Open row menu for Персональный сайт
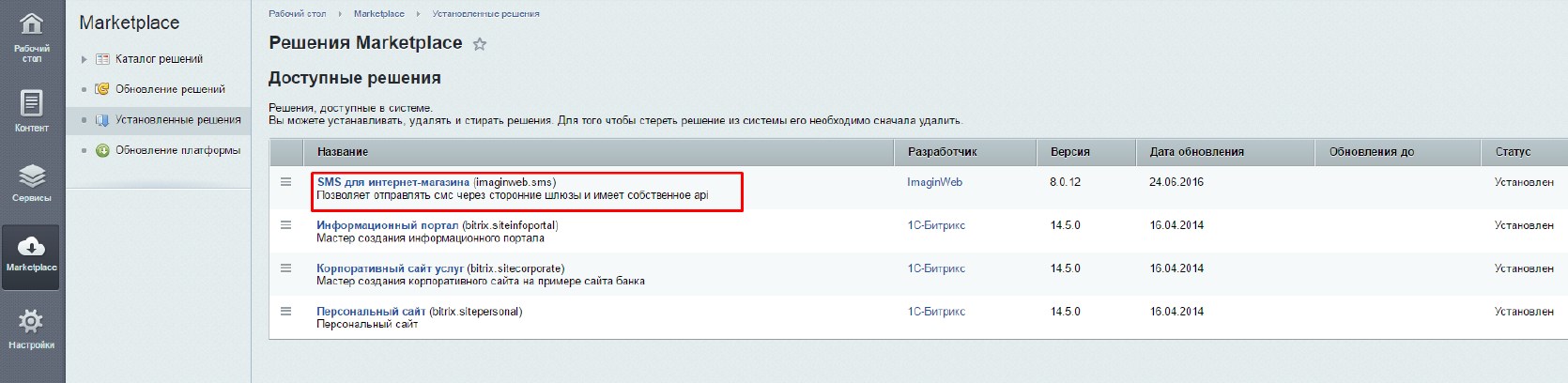 point(286,312)
